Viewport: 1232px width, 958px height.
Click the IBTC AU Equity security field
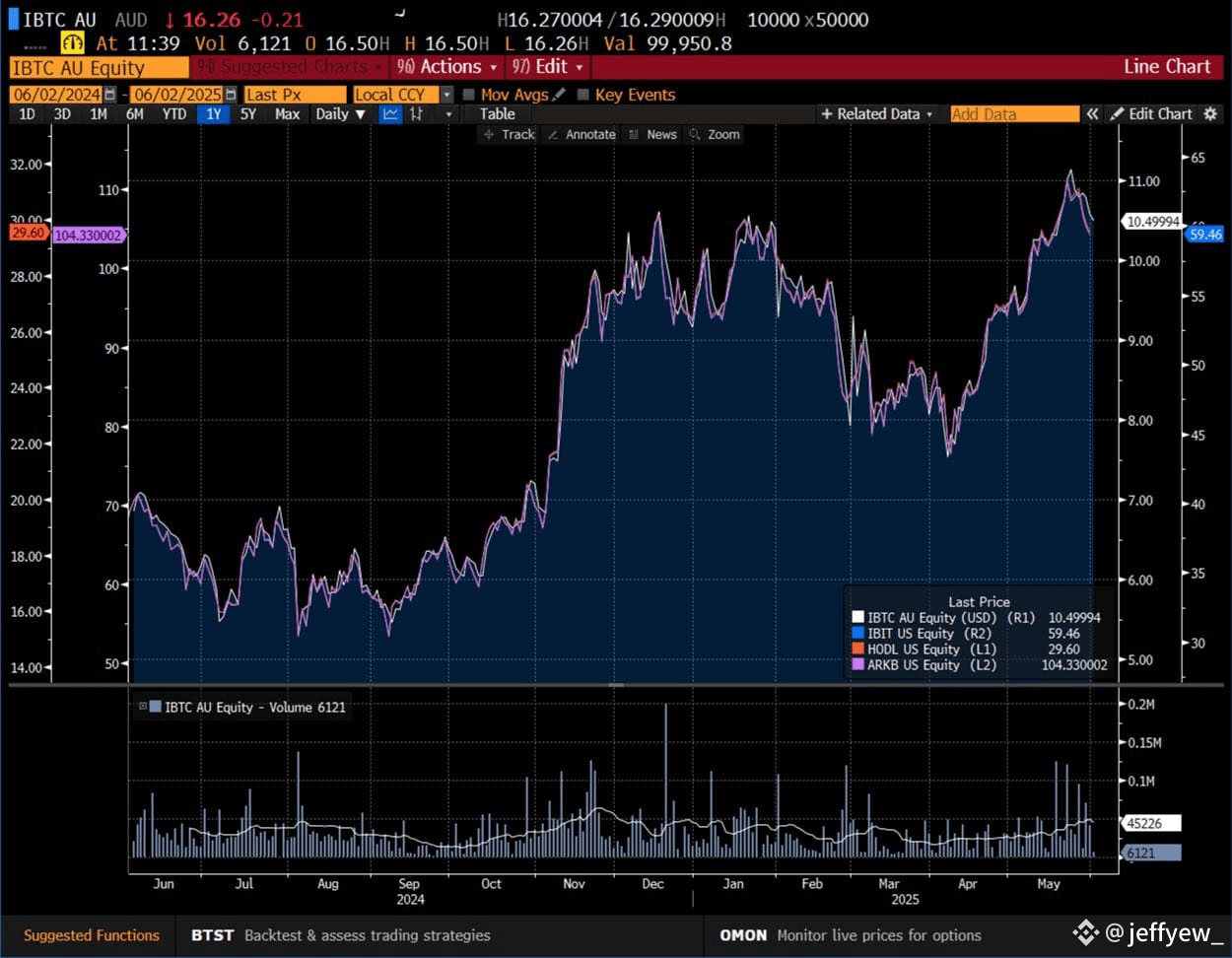coord(99,68)
